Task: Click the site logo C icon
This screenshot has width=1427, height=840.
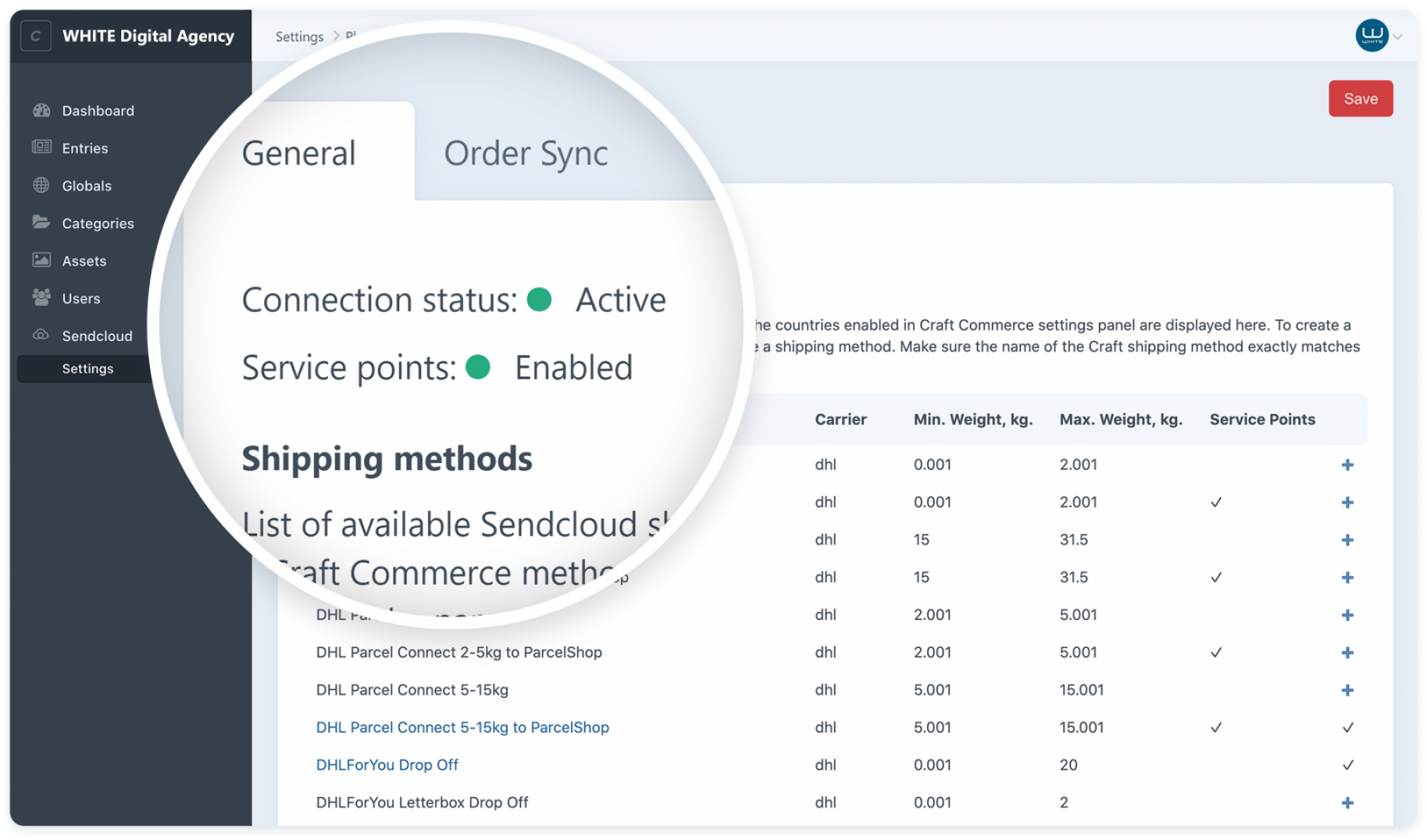Action: (36, 36)
